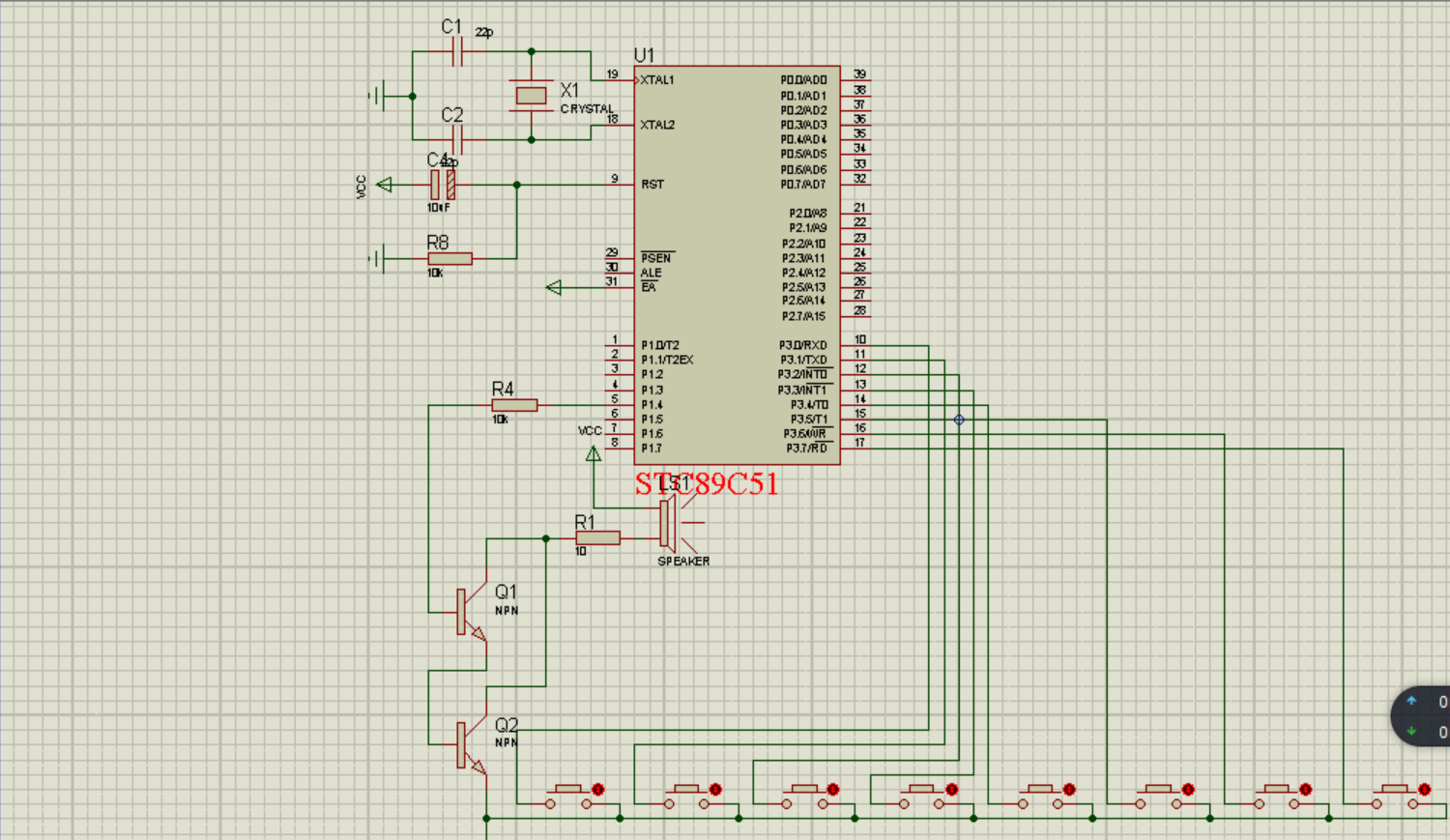
Task: Click the Q1 reference label
Action: 506,592
